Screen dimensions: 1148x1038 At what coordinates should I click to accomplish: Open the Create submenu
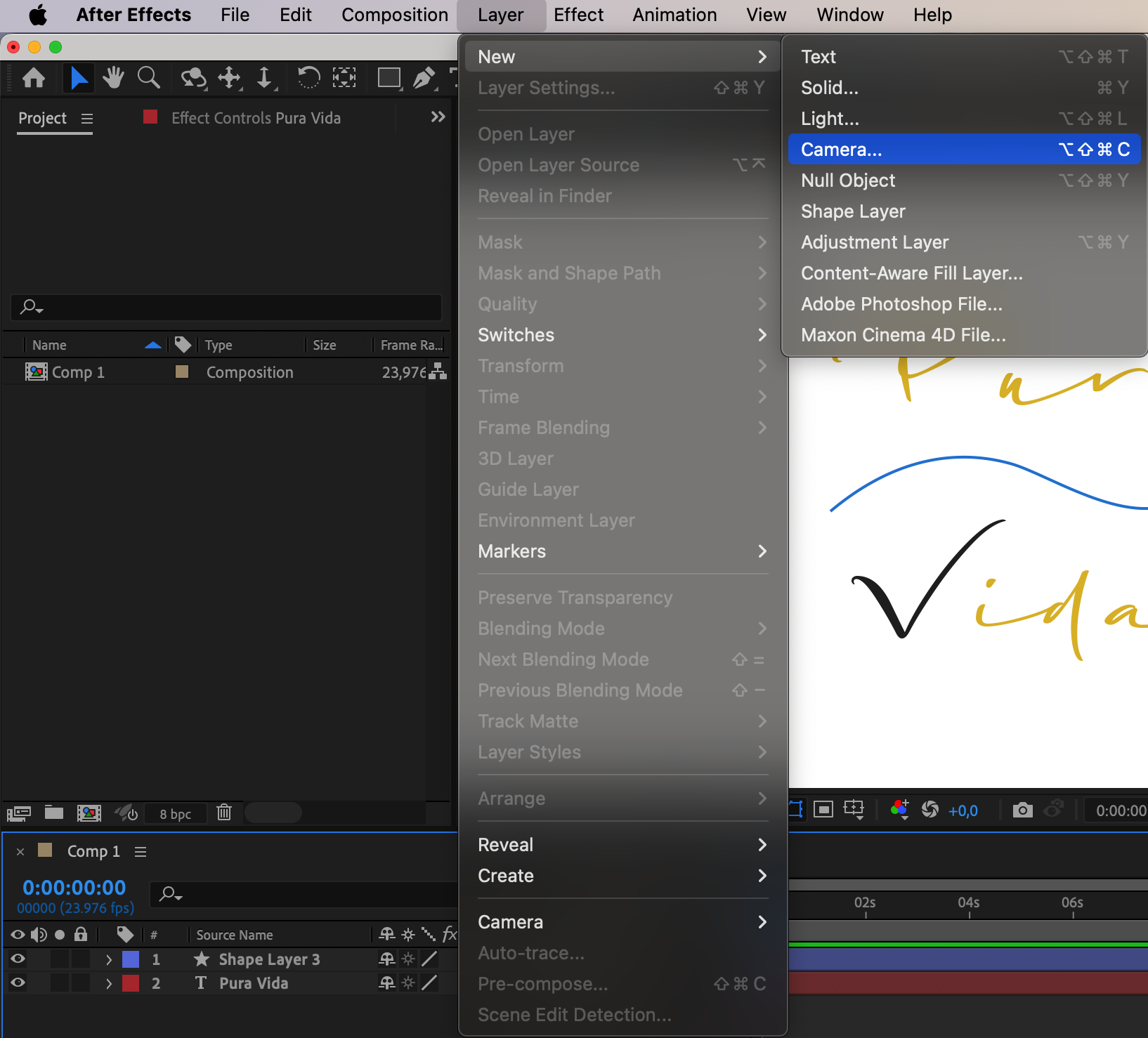622,876
